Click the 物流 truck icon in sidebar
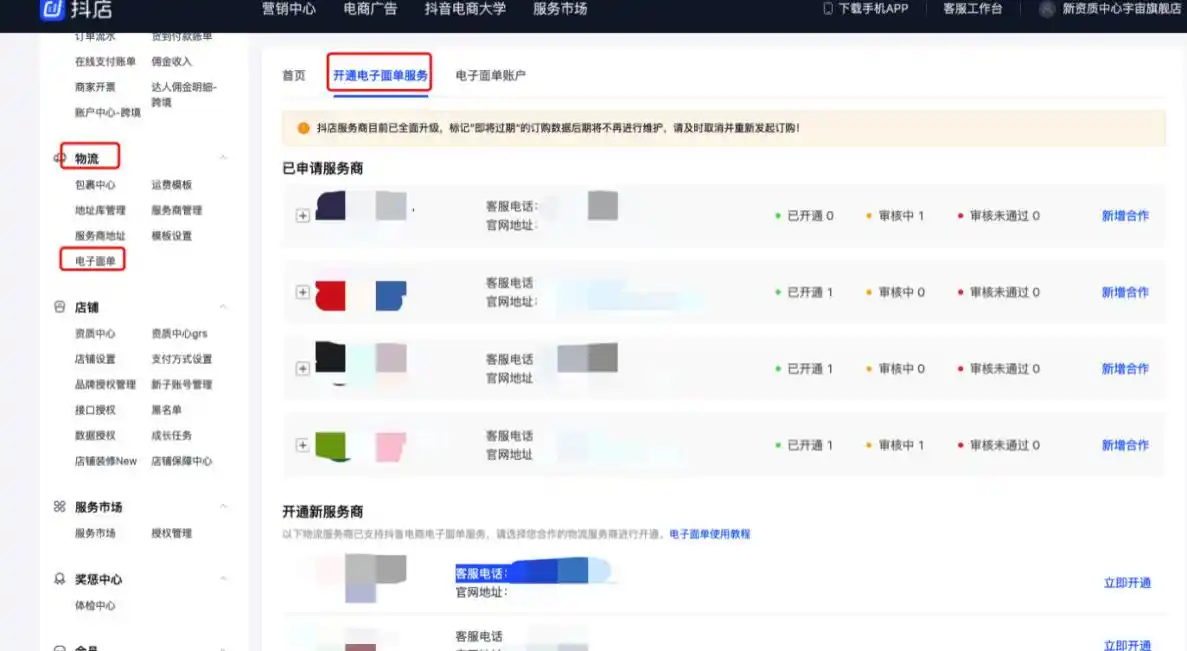The width and height of the screenshot is (1187, 651). [59, 158]
